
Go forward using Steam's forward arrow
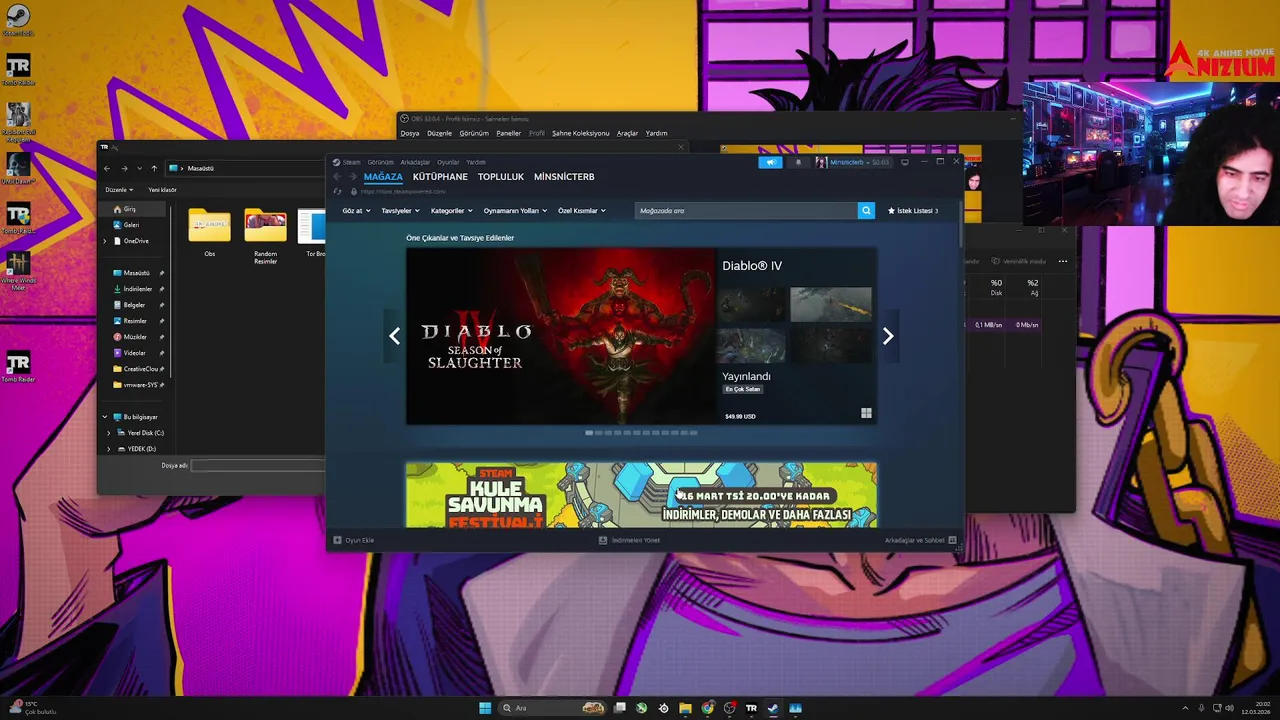(352, 177)
